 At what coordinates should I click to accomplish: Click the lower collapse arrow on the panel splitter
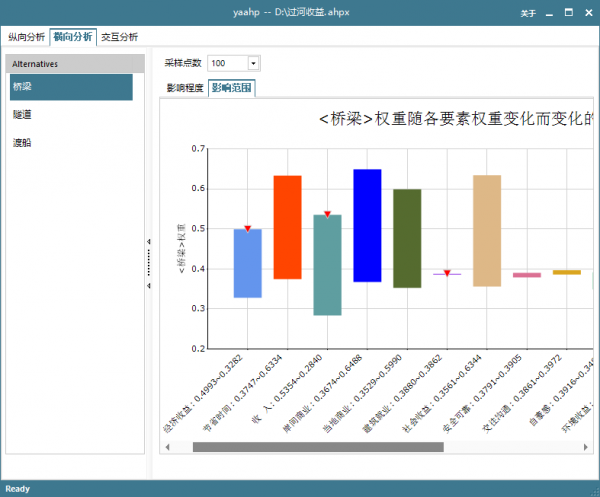coord(149,286)
